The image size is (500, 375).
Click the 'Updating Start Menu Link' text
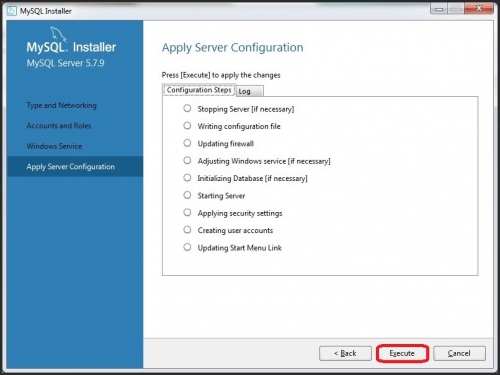240,248
